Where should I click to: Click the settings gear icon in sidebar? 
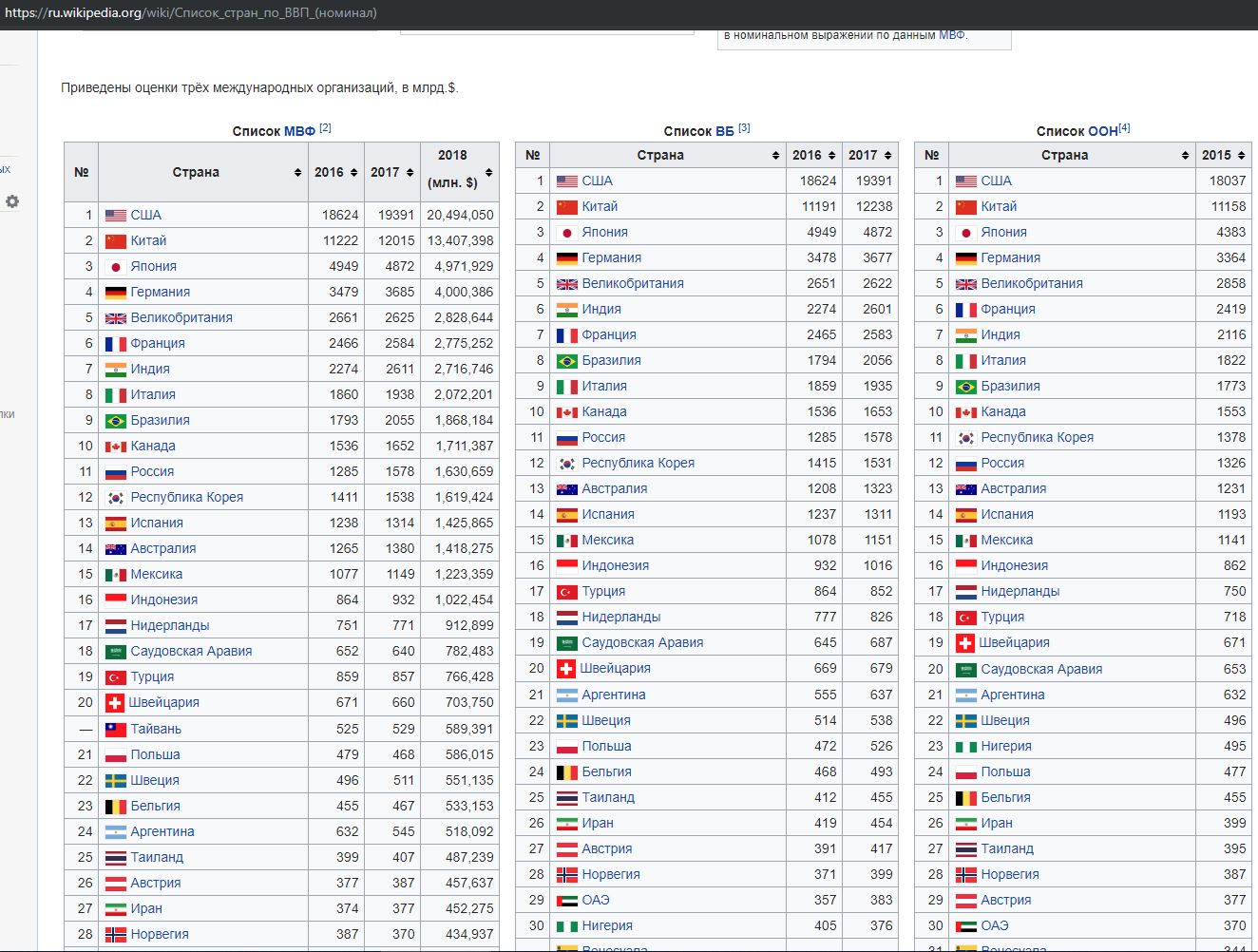click(x=12, y=201)
